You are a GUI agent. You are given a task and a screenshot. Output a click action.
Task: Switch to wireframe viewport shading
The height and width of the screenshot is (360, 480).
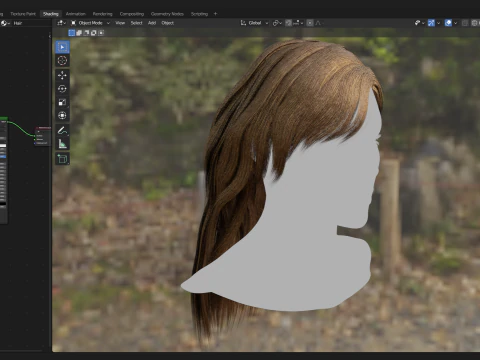pyautogui.click(x=475, y=23)
